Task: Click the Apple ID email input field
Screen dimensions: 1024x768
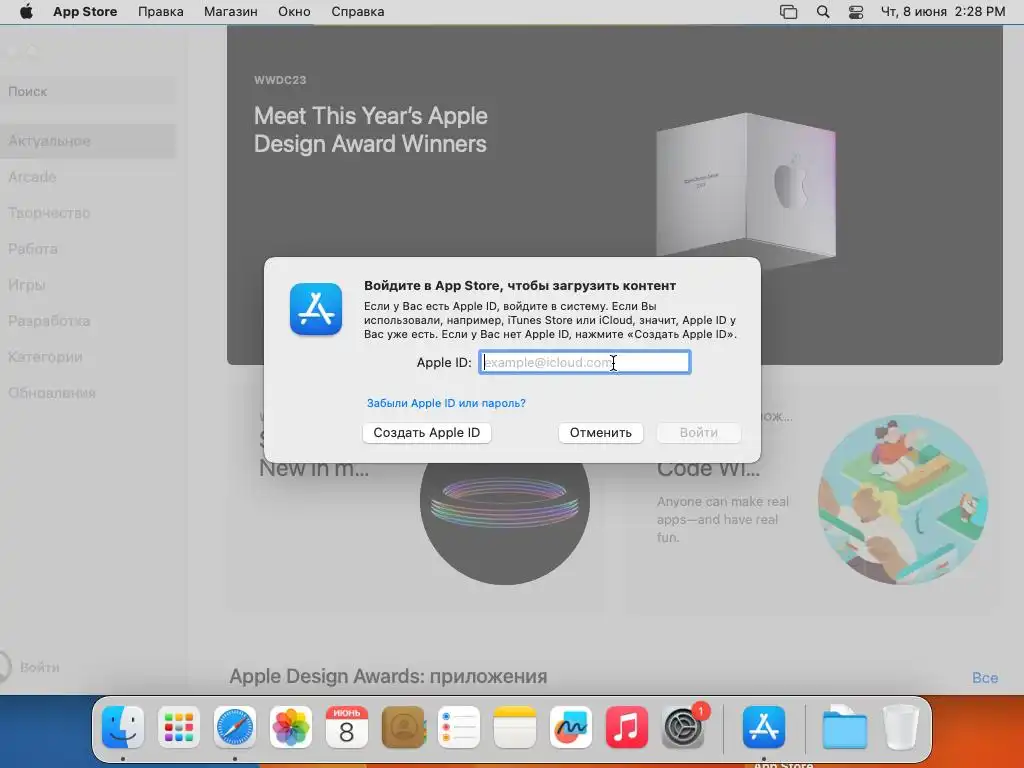Action: tap(585, 362)
